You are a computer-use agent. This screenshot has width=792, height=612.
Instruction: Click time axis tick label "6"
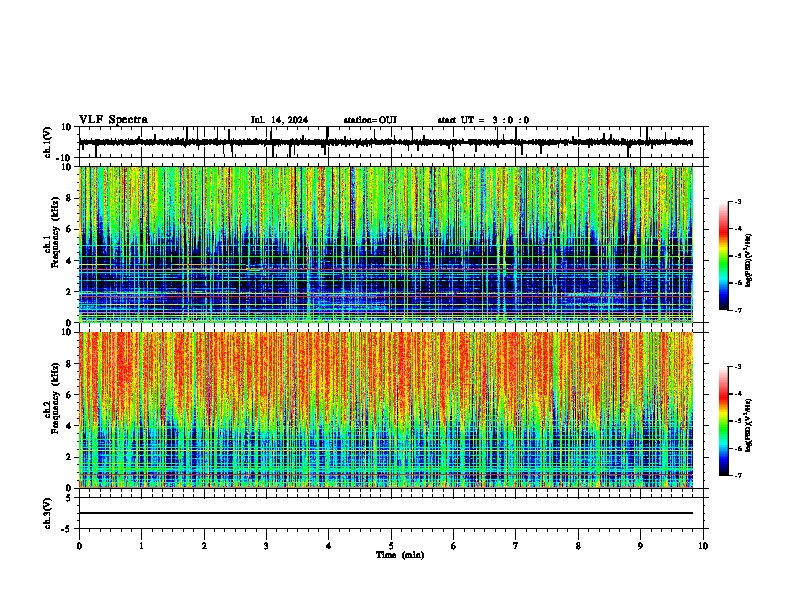454,546
